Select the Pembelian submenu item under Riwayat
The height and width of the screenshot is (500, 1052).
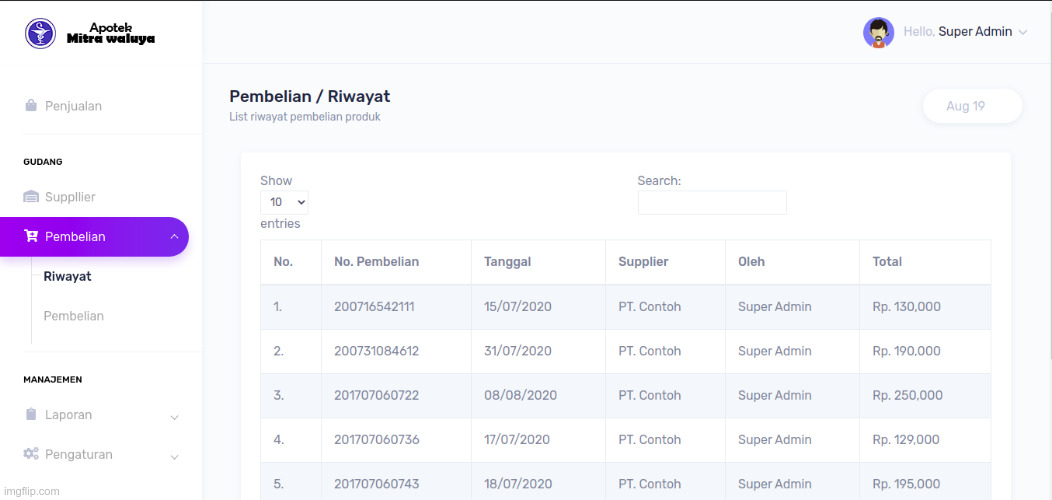pyautogui.click(x=73, y=316)
